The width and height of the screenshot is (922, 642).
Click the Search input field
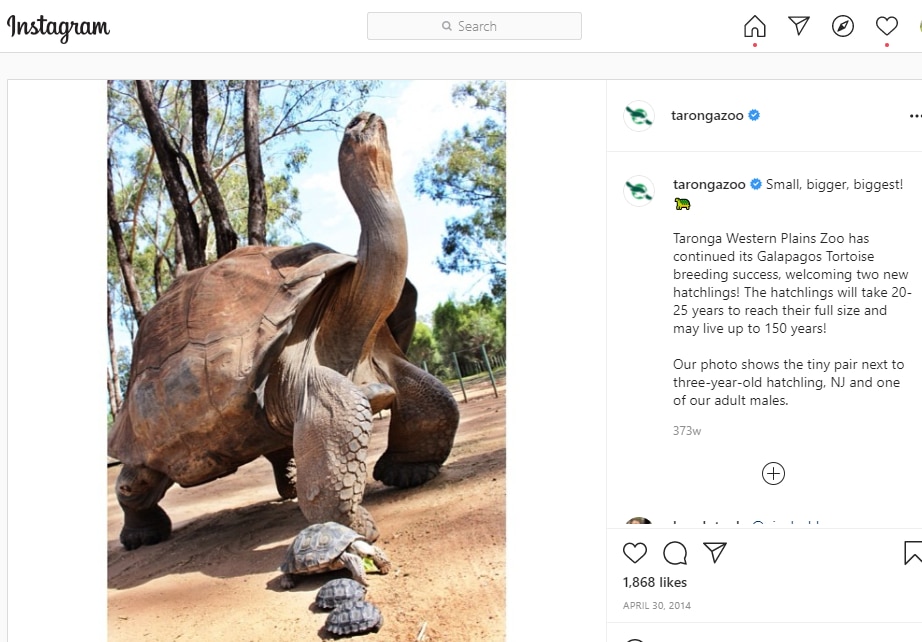click(x=474, y=26)
